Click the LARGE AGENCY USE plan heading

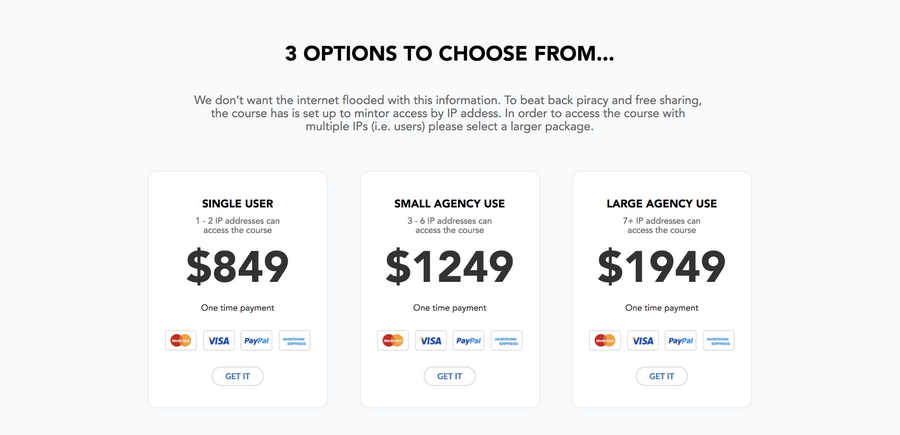[x=662, y=204]
